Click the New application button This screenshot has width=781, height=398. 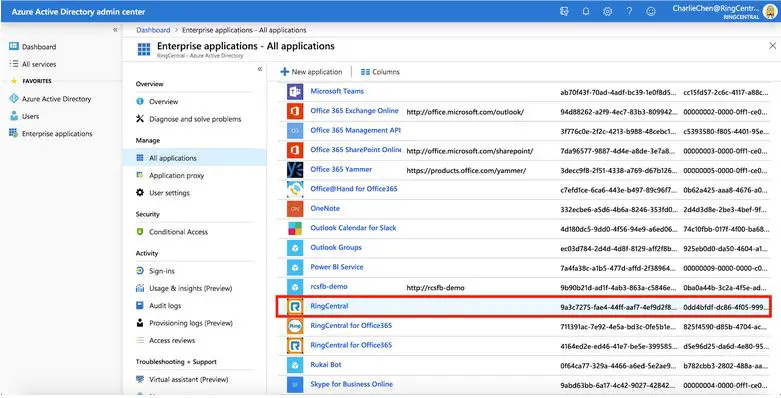coord(311,72)
